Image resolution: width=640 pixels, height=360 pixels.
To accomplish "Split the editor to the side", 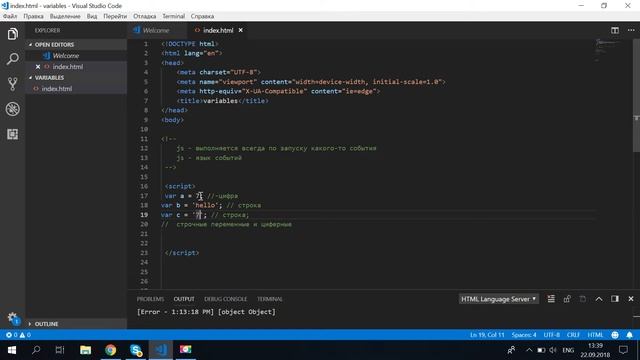I will 615,30.
